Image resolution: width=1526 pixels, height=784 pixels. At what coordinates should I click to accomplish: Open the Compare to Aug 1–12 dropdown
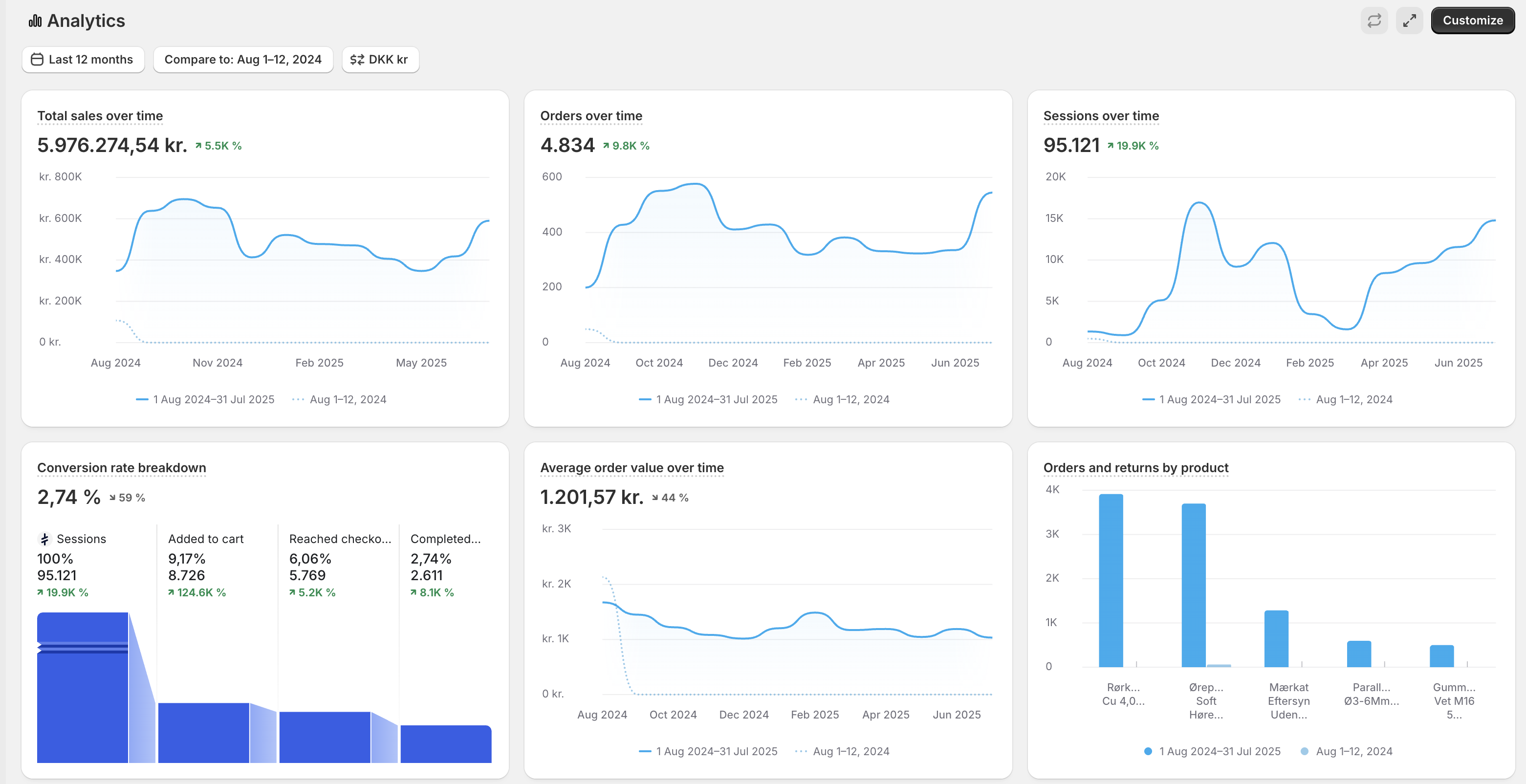click(x=243, y=59)
